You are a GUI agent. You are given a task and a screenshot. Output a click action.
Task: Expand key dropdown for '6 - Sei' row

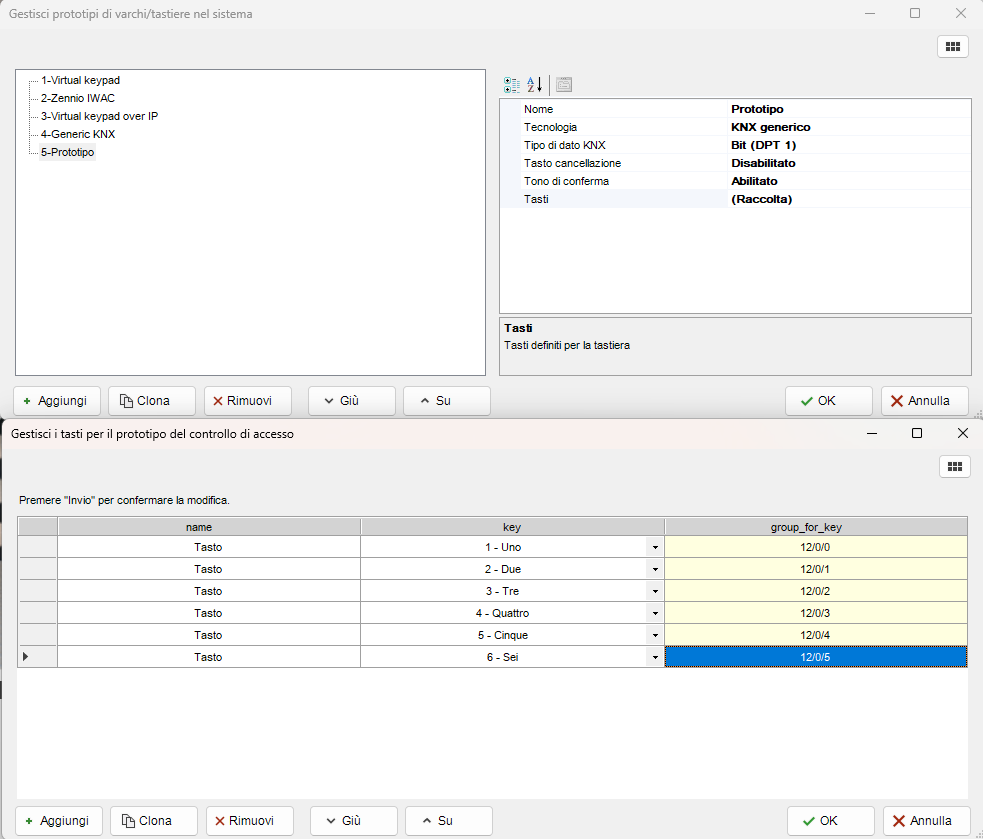click(654, 657)
